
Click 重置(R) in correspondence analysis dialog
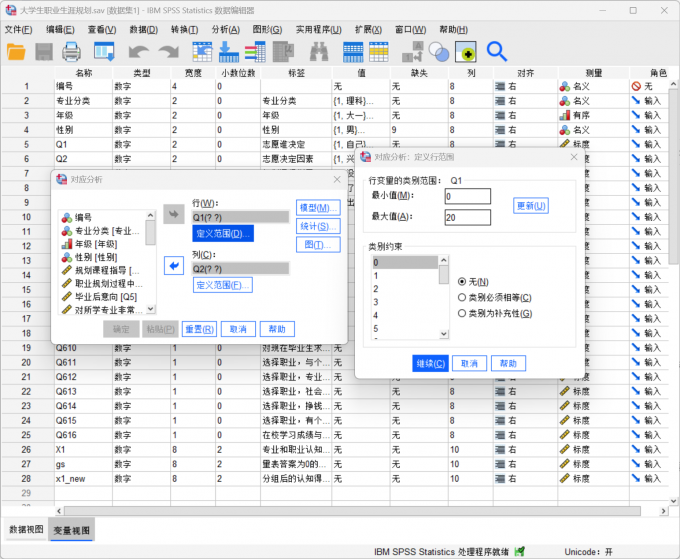199,329
